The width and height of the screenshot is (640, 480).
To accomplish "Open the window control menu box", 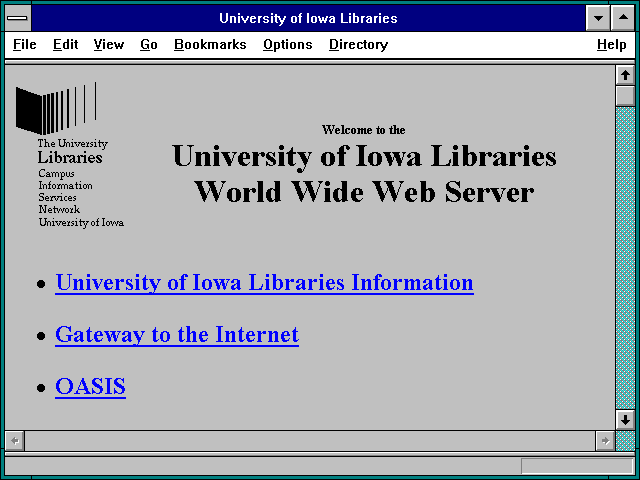I will click(18, 18).
